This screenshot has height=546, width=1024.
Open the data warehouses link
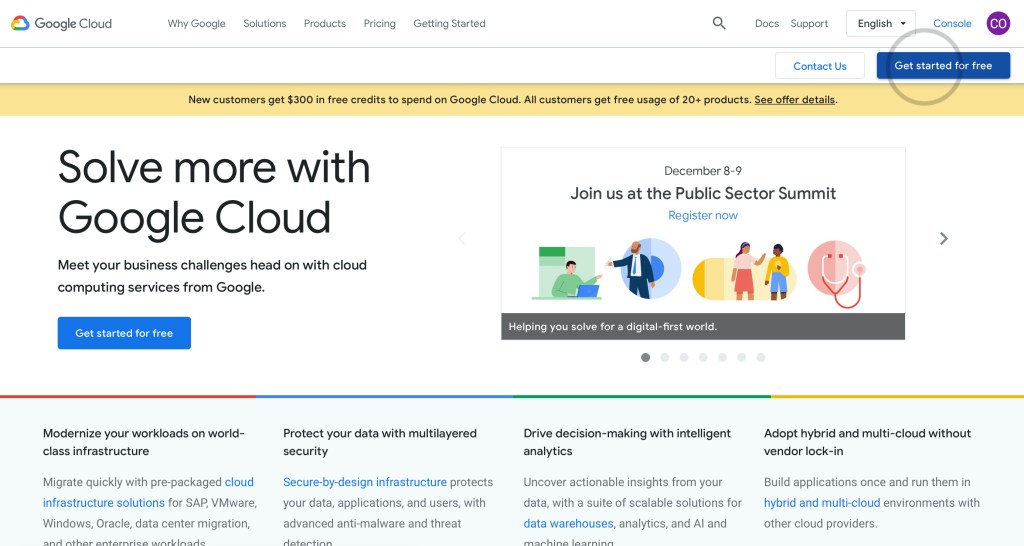tap(568, 524)
